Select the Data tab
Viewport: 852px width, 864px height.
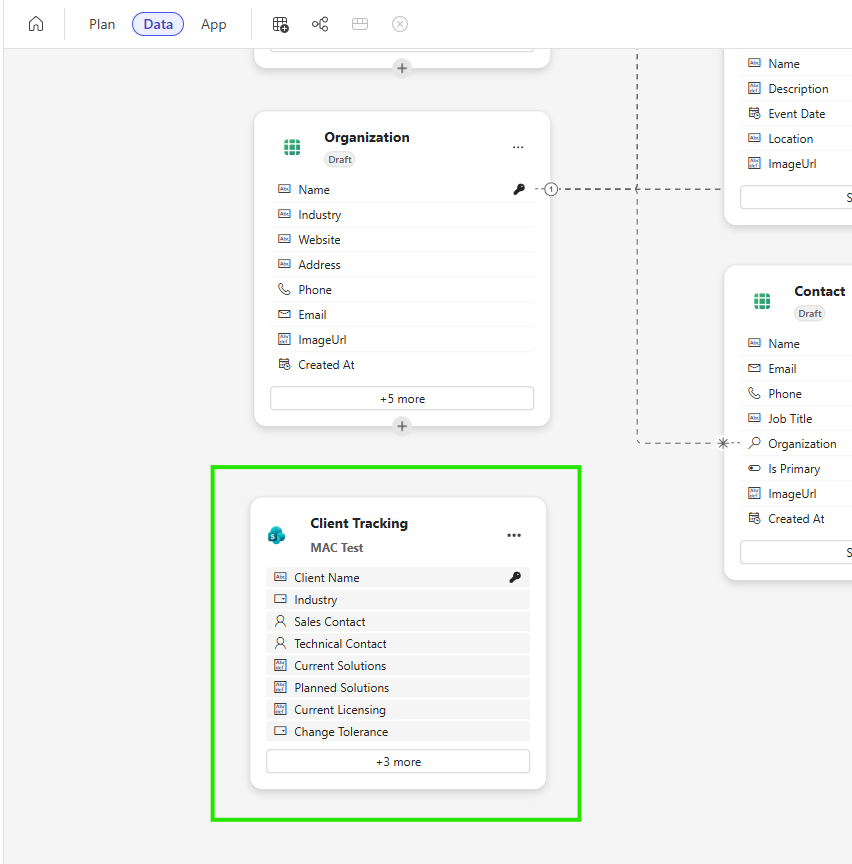tap(158, 24)
